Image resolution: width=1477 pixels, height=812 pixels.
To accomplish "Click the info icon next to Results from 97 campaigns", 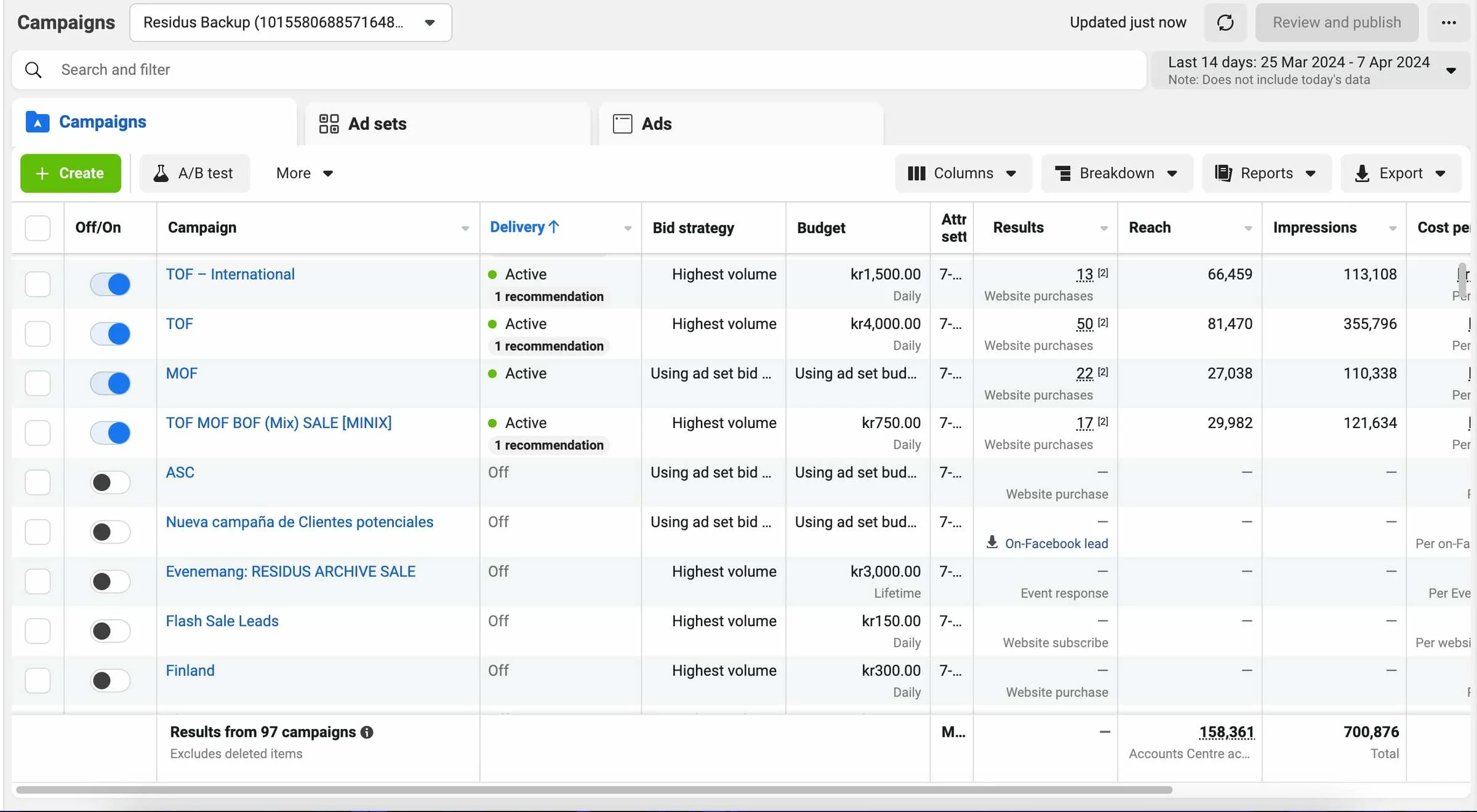I will [x=367, y=732].
